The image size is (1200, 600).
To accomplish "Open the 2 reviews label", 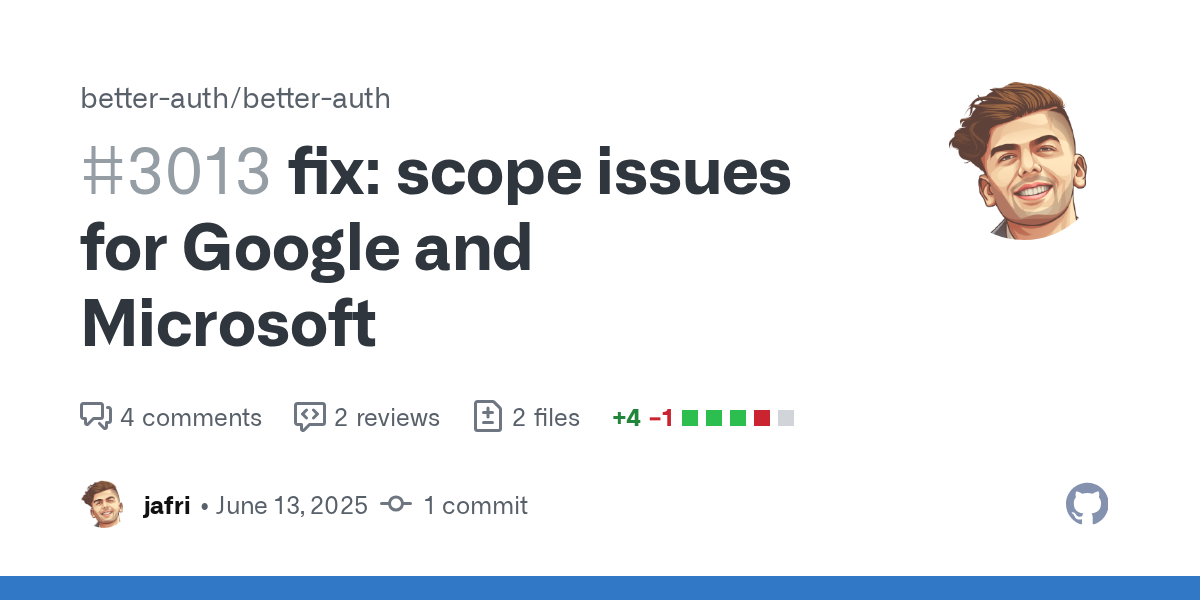I will 387,417.
